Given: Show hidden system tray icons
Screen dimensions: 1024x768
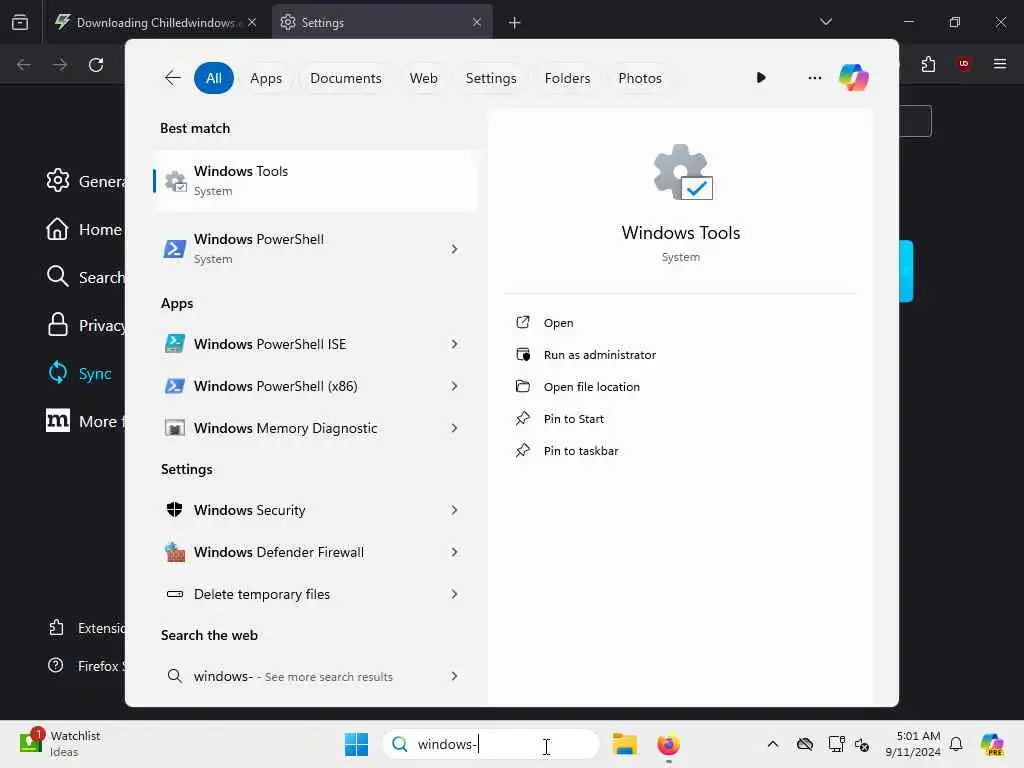Looking at the screenshot, I should coord(773,744).
